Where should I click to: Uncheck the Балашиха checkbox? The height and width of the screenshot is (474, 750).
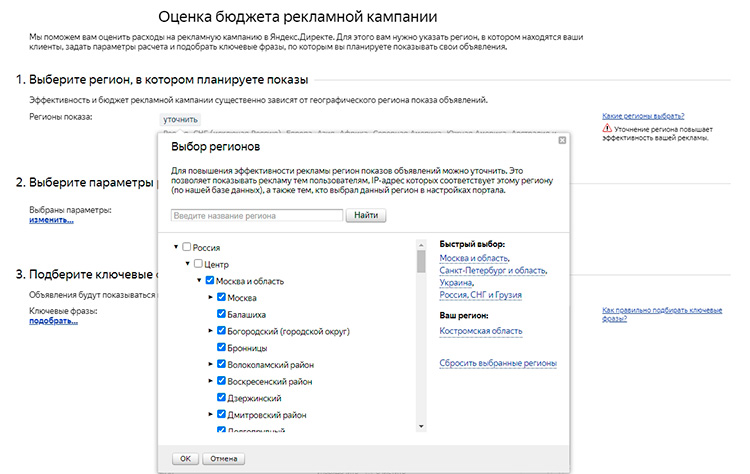(x=221, y=314)
